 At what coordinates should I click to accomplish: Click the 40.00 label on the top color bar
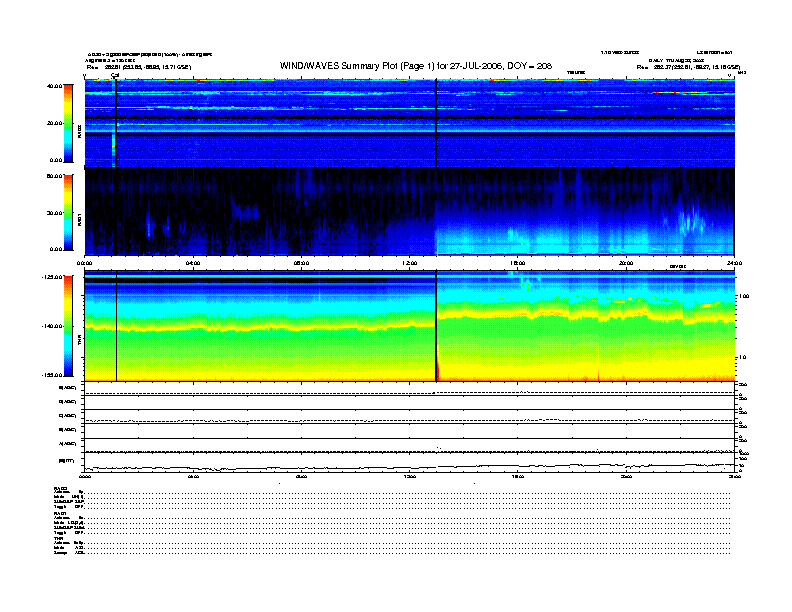[54, 86]
